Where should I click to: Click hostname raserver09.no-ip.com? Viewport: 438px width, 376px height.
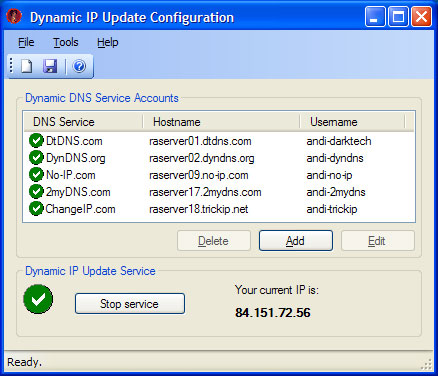[199, 175]
